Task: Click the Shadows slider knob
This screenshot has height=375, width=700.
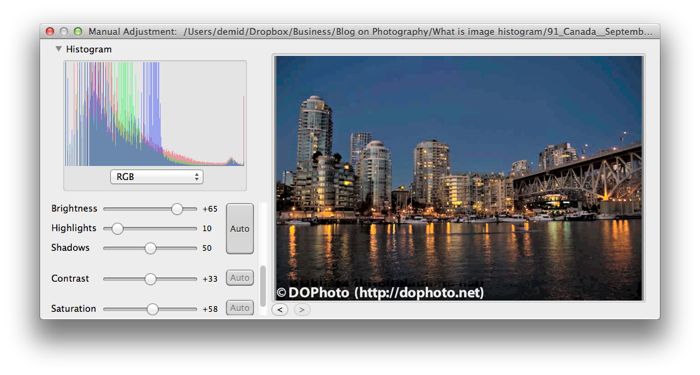Action: (x=150, y=248)
